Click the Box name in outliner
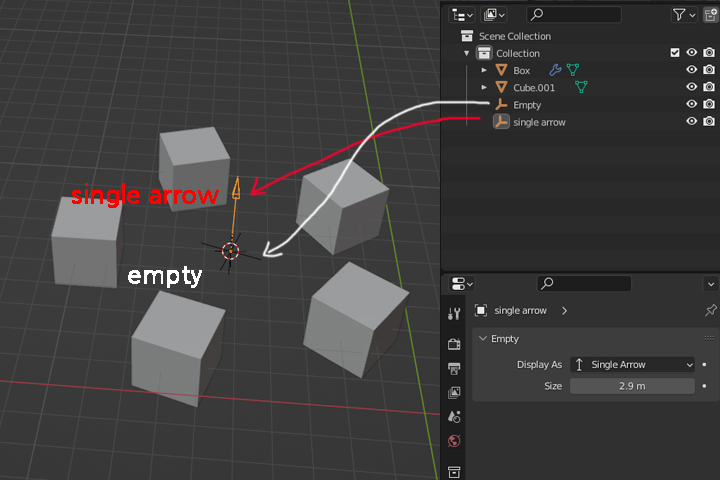This screenshot has height=480, width=720. click(522, 71)
